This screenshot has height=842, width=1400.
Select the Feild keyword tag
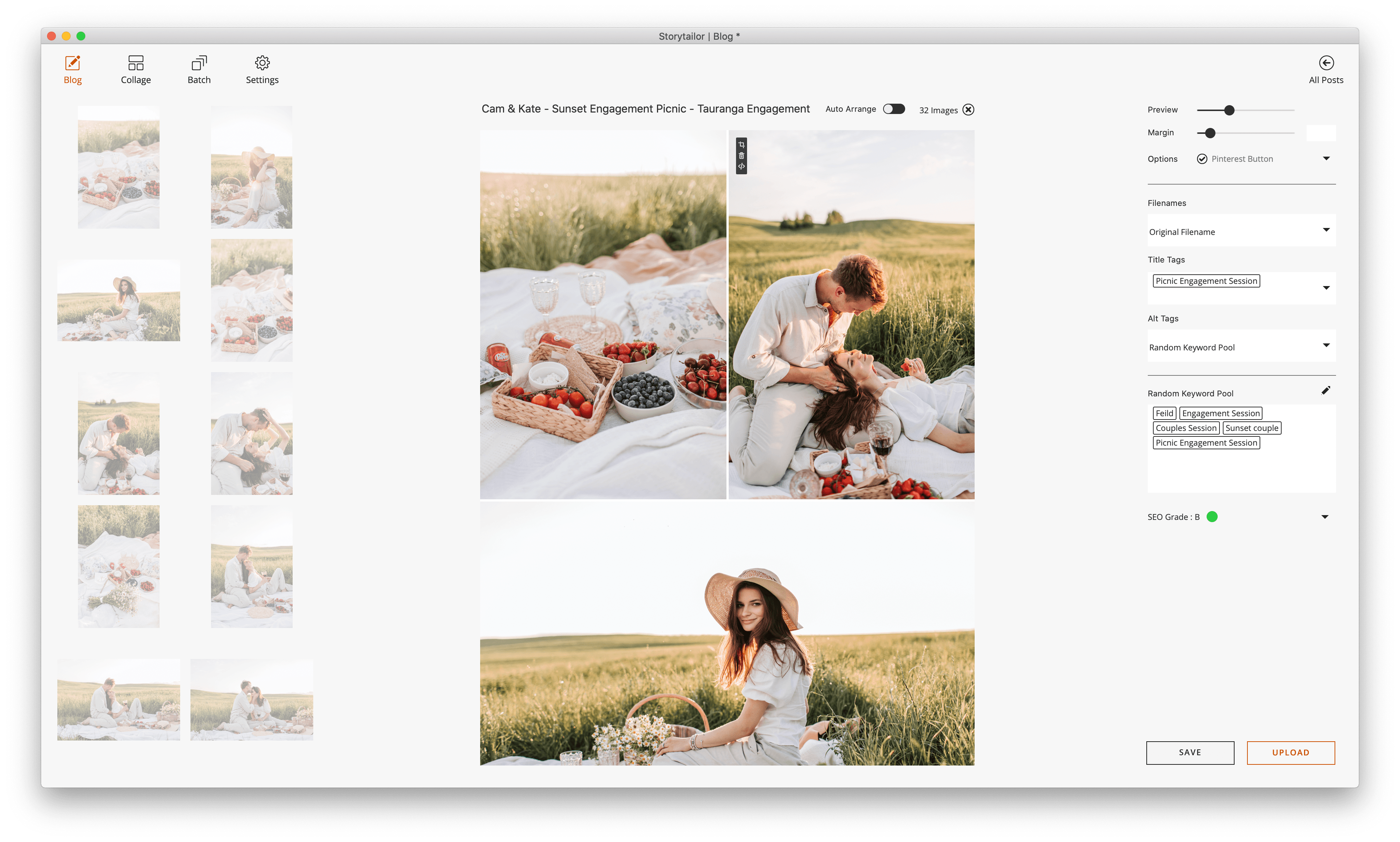coord(1164,413)
